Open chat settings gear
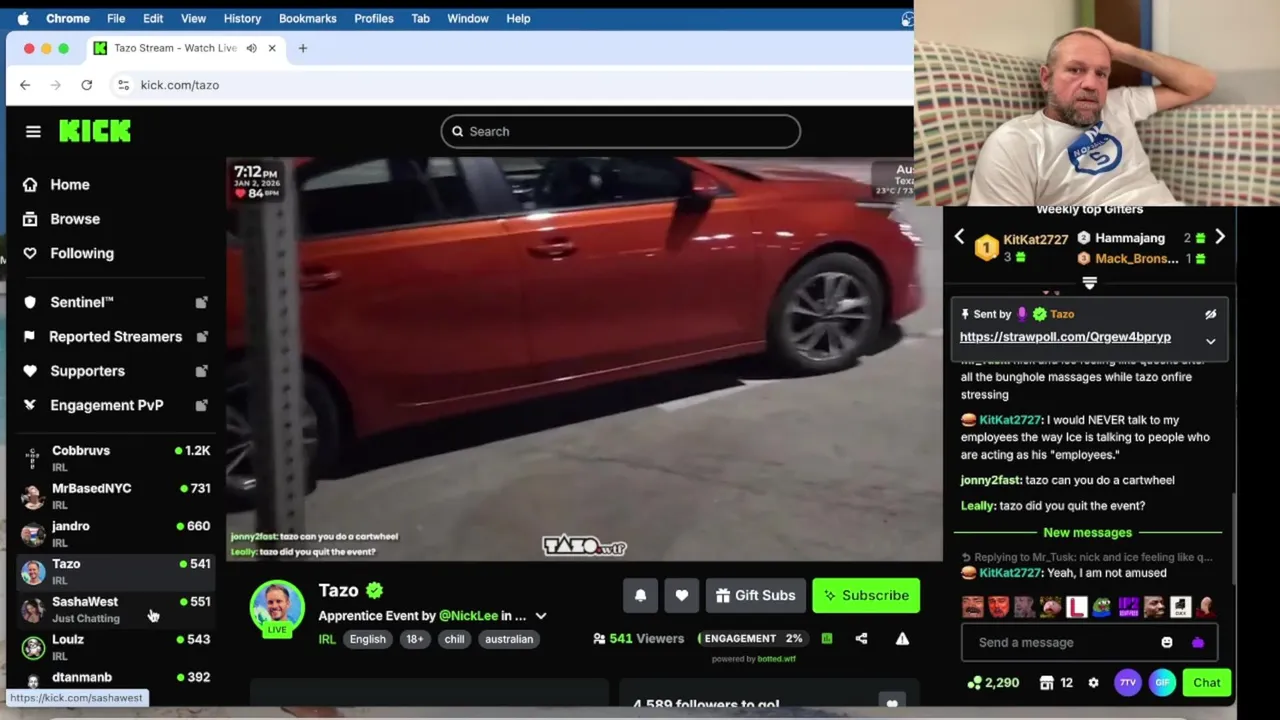This screenshot has height=720, width=1280. [x=1093, y=683]
